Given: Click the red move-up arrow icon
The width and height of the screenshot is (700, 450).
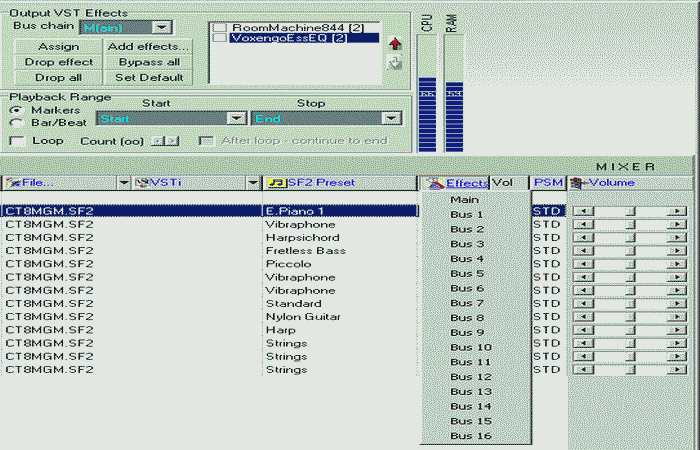Looking at the screenshot, I should click(395, 43).
